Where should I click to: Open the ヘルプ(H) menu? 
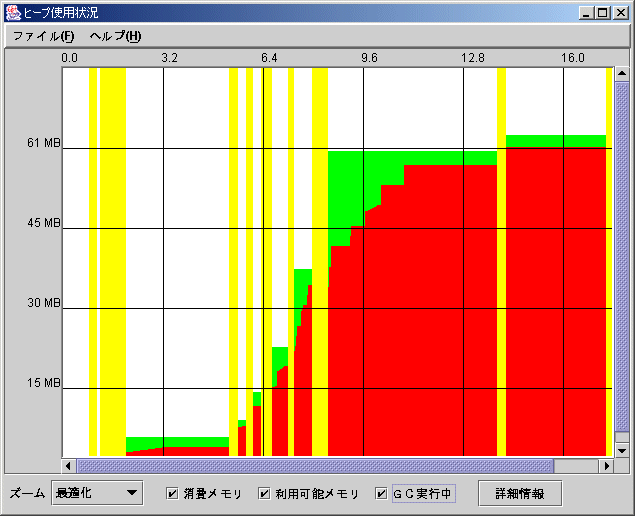click(x=114, y=35)
